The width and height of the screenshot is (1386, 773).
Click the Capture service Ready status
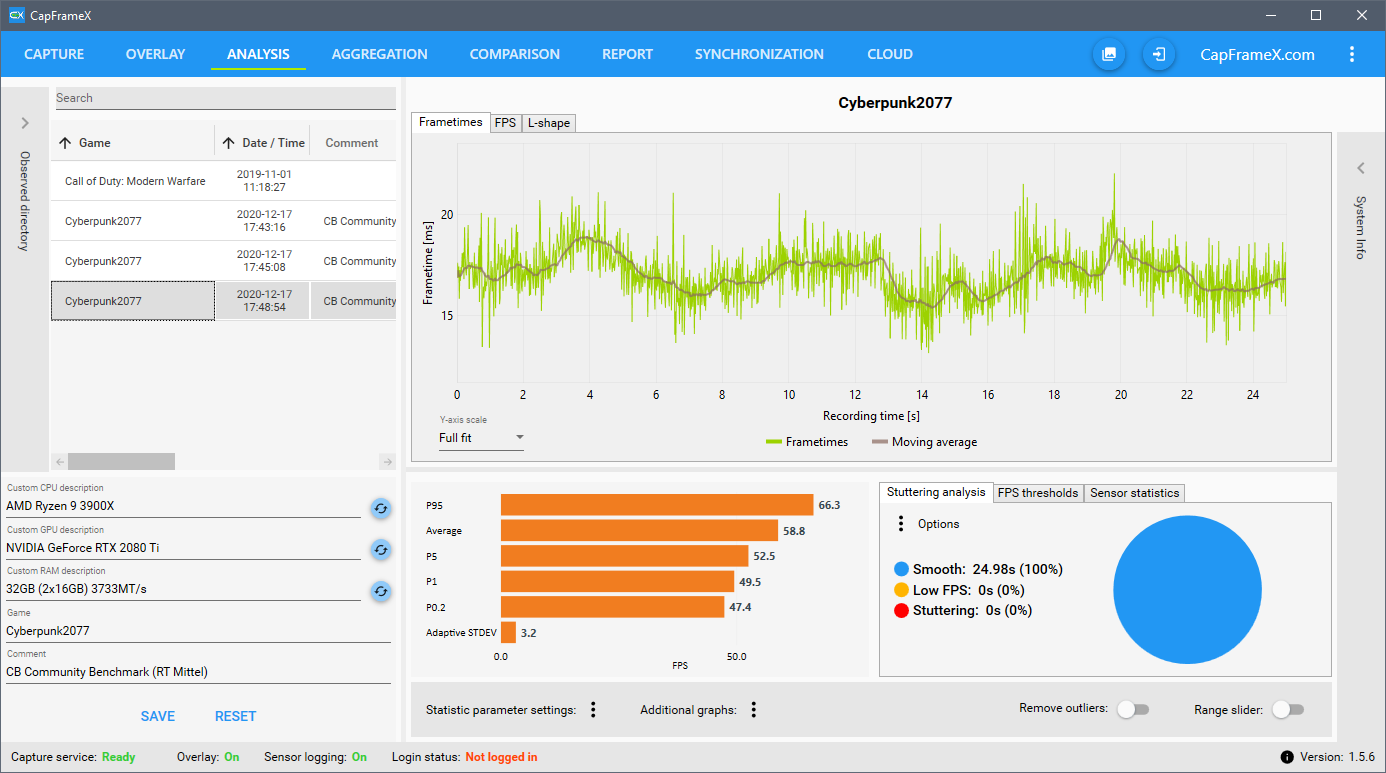pyautogui.click(x=118, y=757)
